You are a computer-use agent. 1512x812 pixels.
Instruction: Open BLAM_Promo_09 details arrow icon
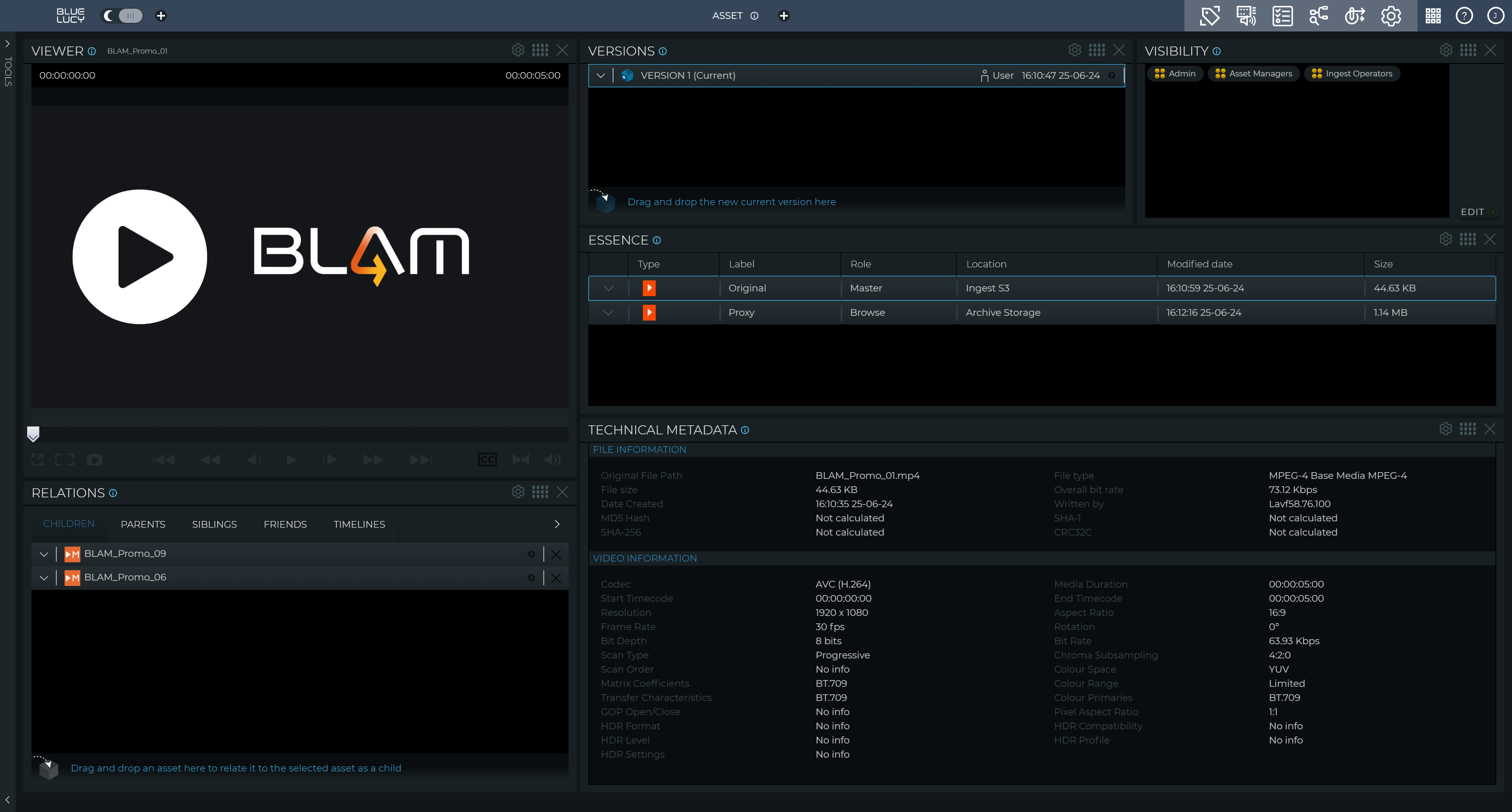[531, 554]
